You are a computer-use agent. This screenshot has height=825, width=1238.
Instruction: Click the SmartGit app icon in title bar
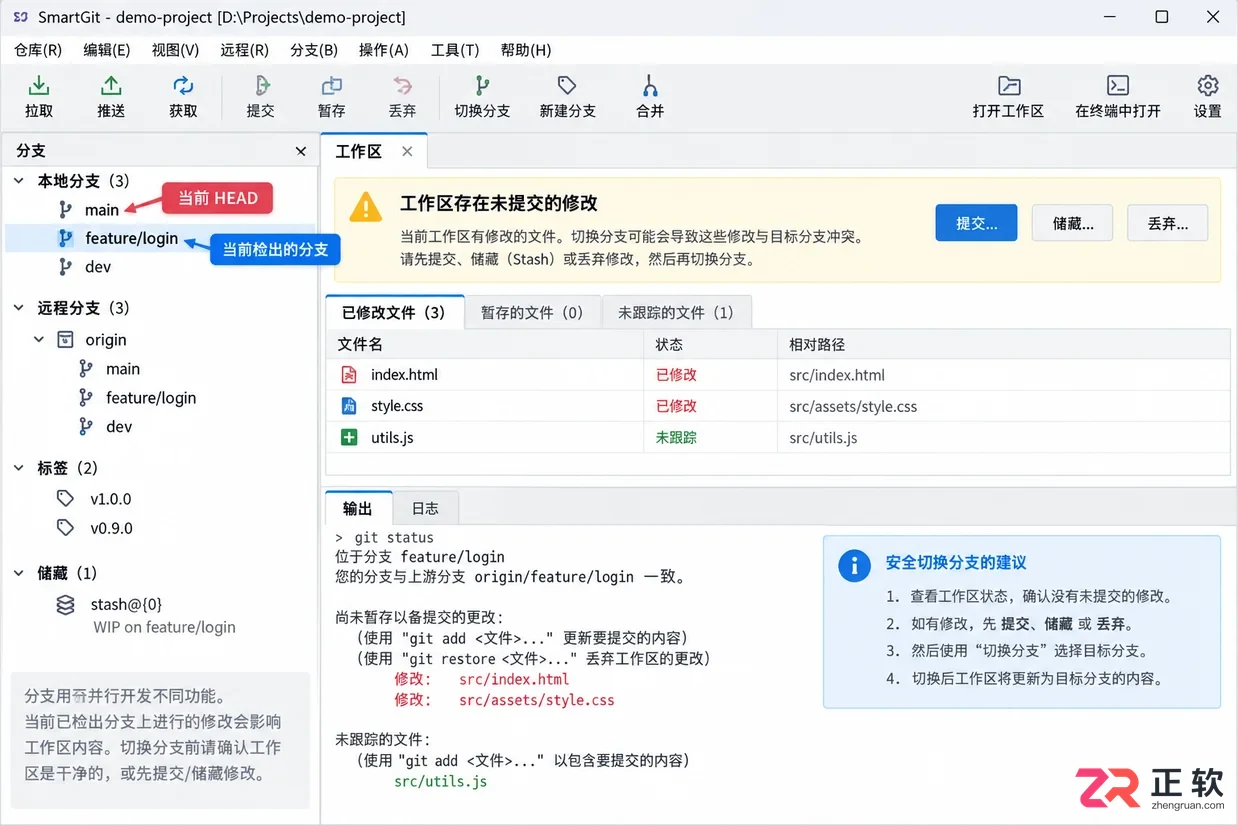tap(20, 18)
